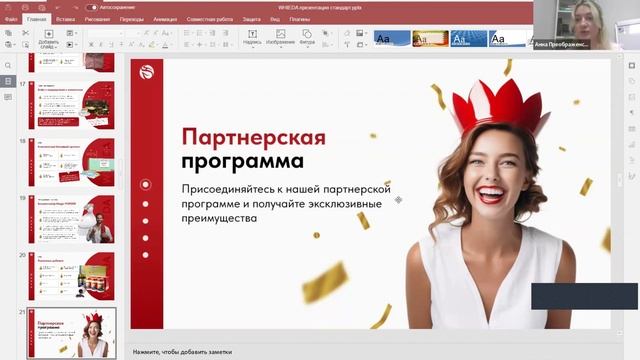Click the increase indent icon
The image size is (640, 360).
pos(225,33)
